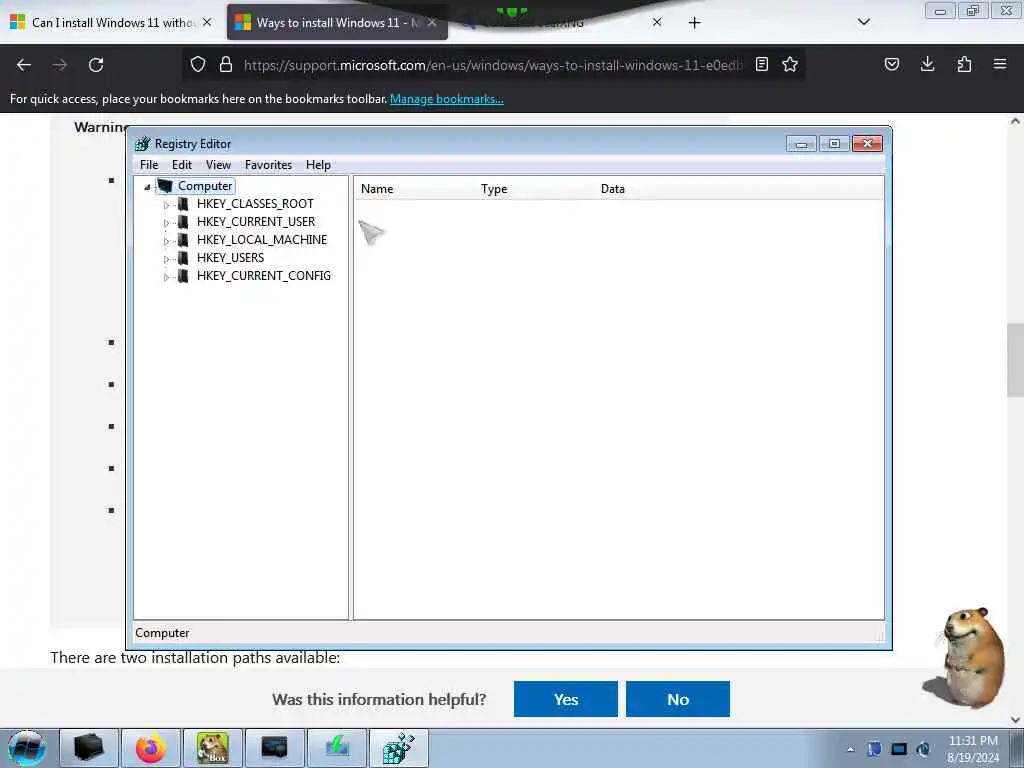Open the Edit menu in Registry Editor

(182, 165)
